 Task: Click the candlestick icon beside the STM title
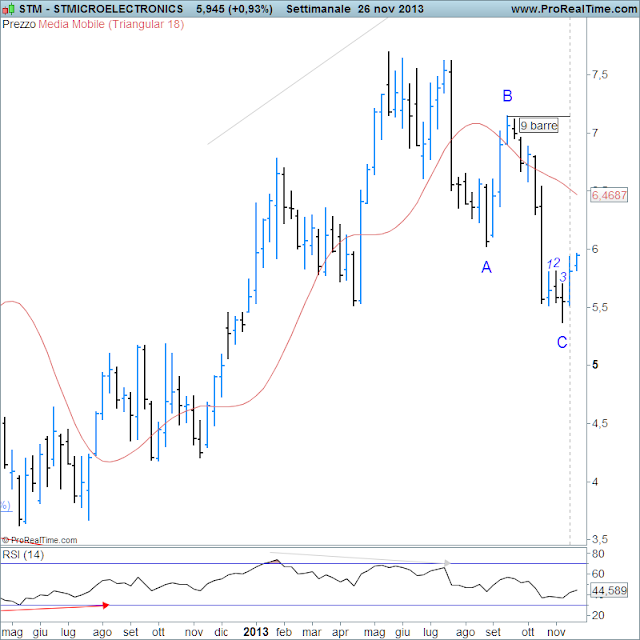(9, 9)
